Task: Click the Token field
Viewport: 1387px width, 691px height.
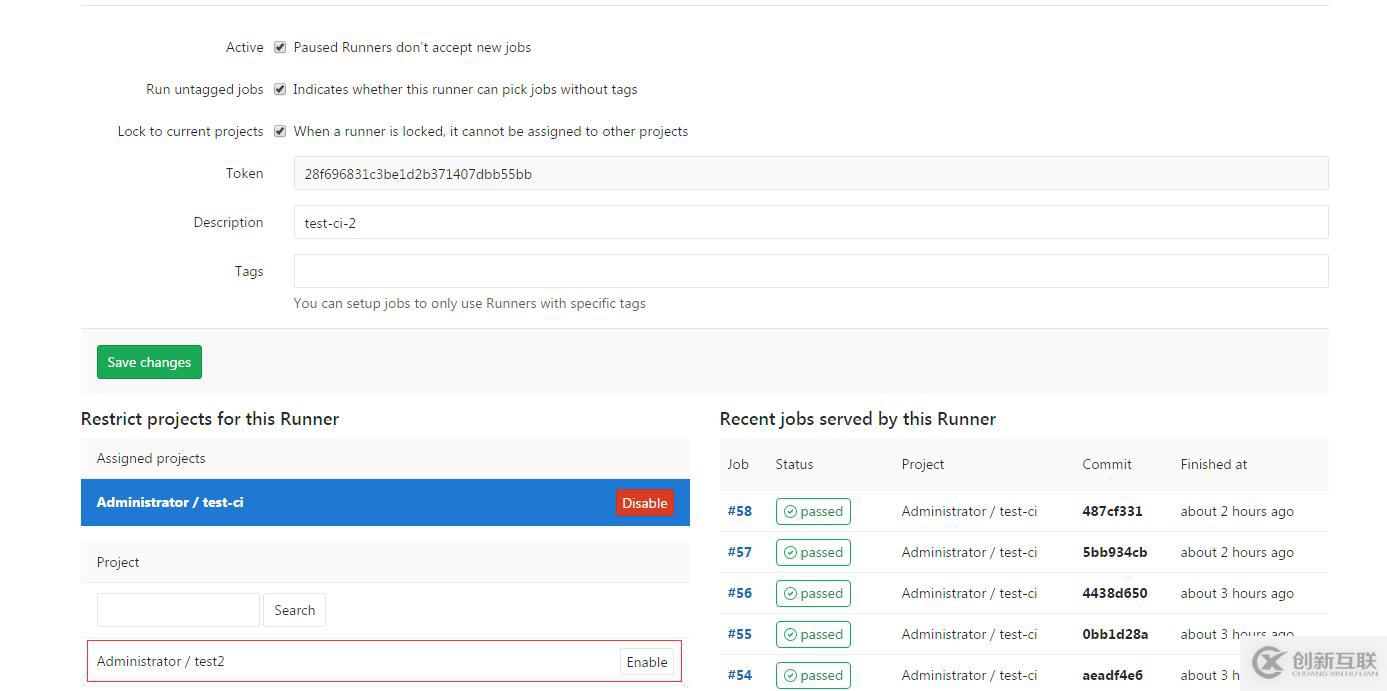Action: (x=811, y=173)
